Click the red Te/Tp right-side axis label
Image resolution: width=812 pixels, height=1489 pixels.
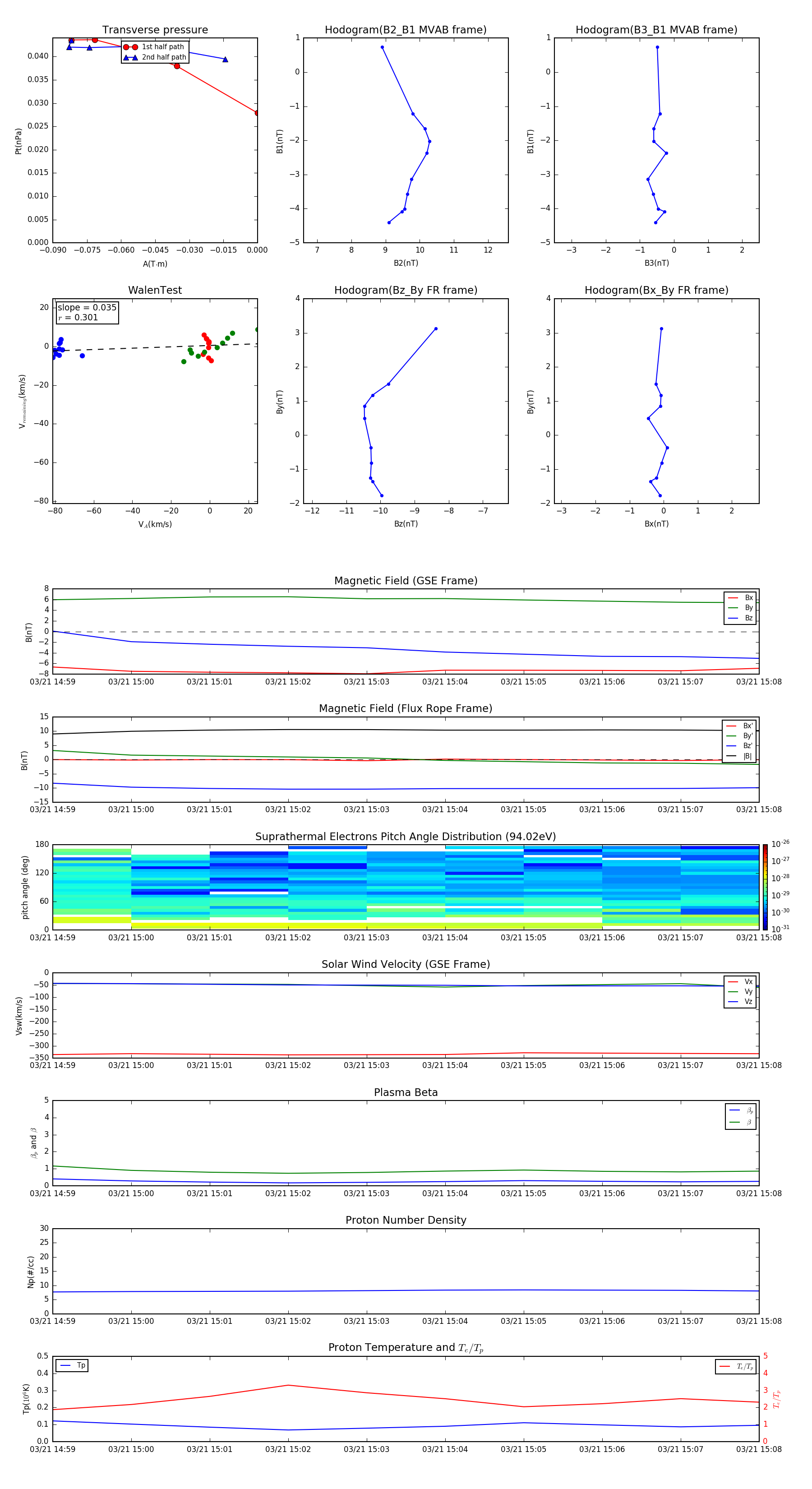[777, 1399]
